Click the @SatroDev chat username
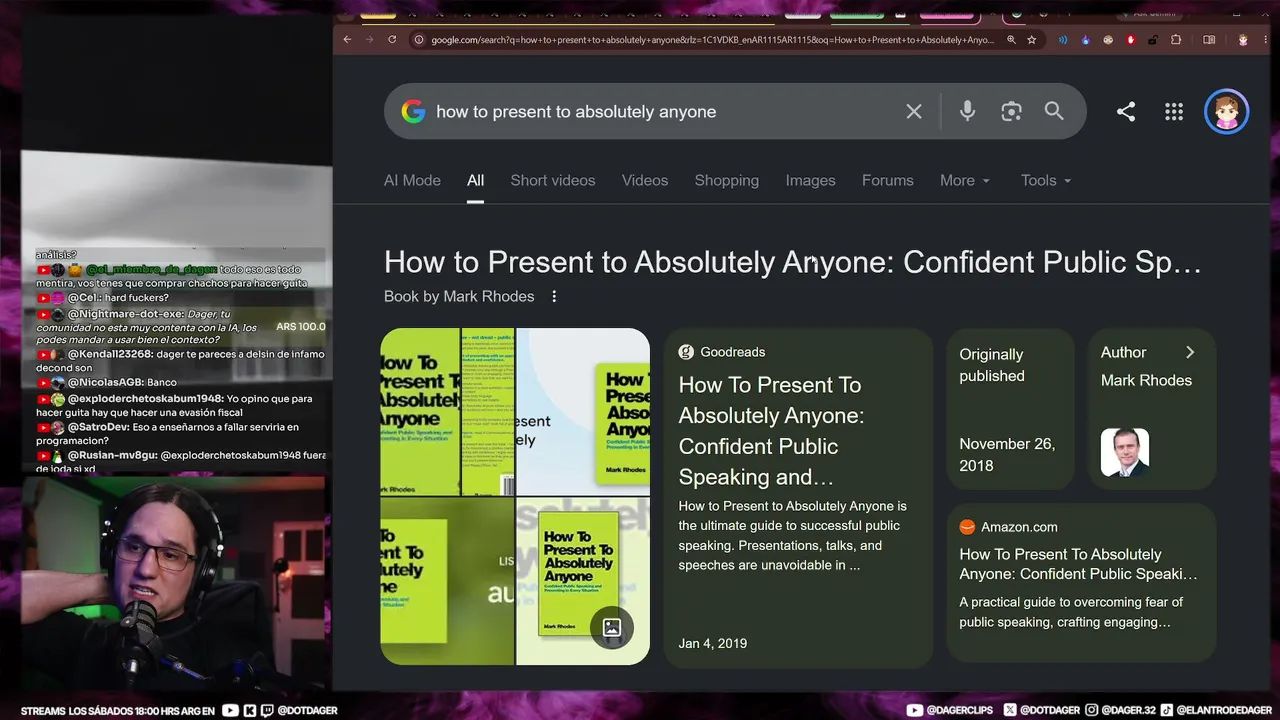Image resolution: width=1280 pixels, height=720 pixels. 99,427
